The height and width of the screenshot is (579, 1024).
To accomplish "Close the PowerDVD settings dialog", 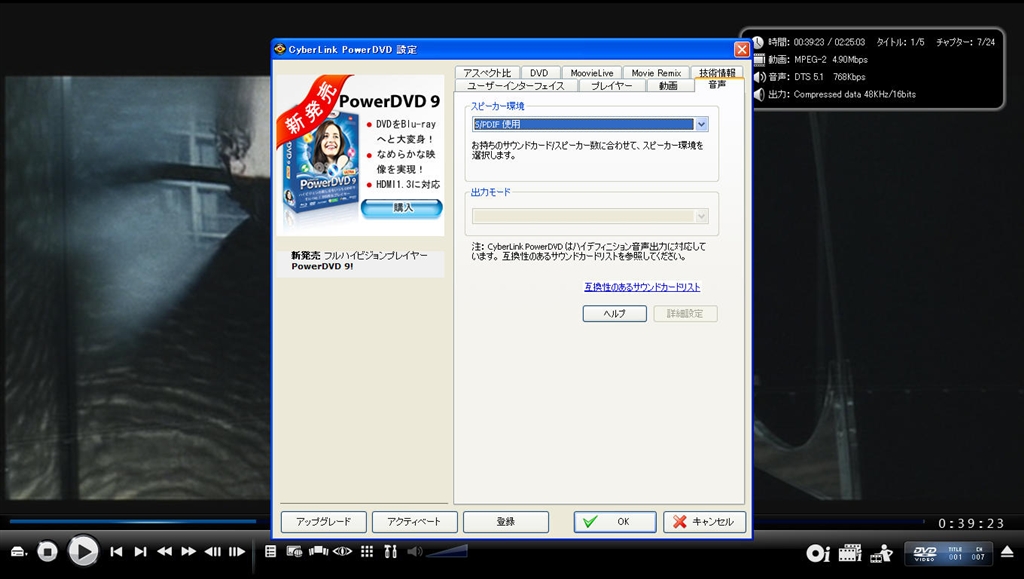I will coord(742,50).
